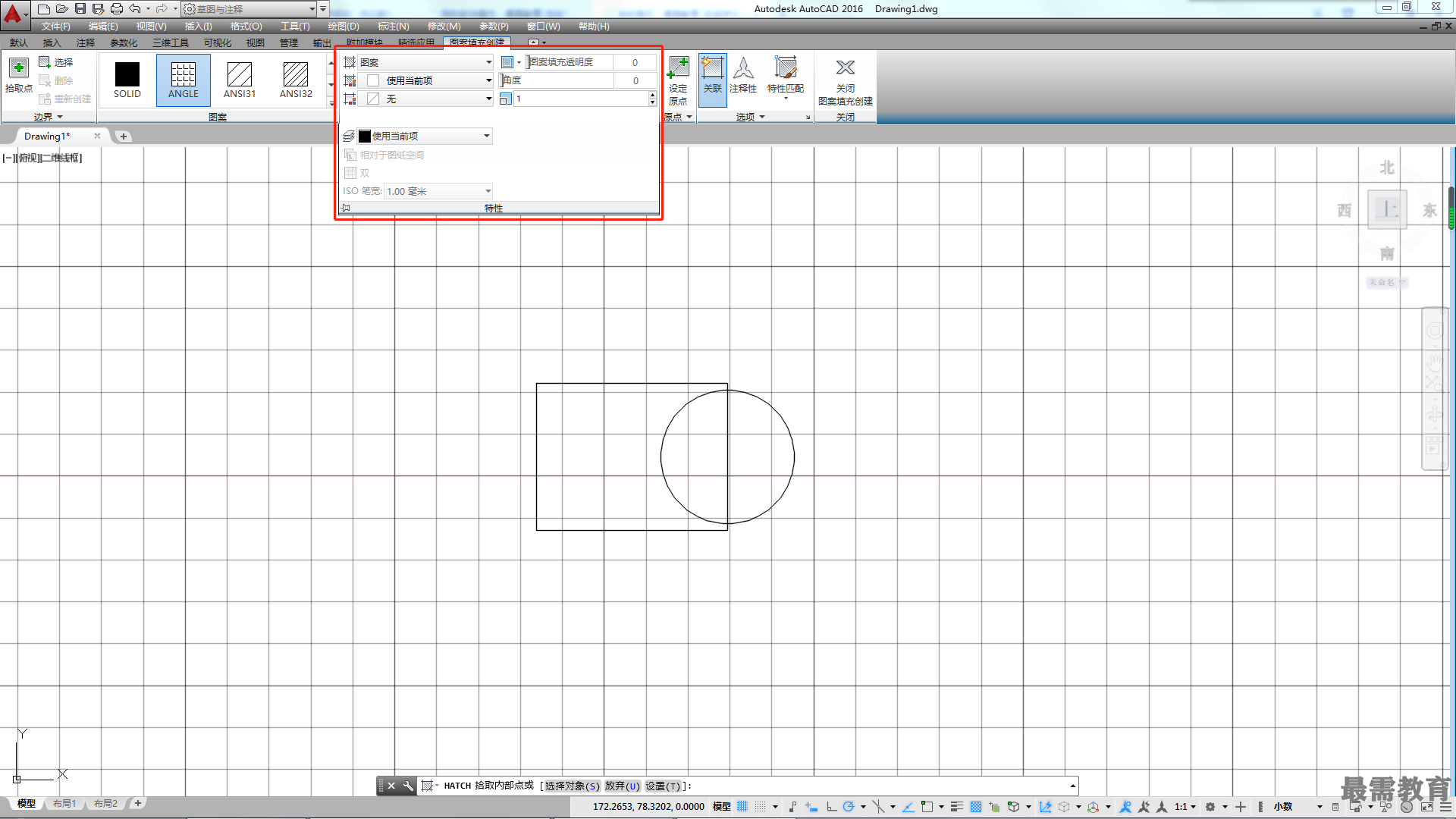Click the Select (选择) boundary objects button
The image size is (1456, 819).
(56, 62)
